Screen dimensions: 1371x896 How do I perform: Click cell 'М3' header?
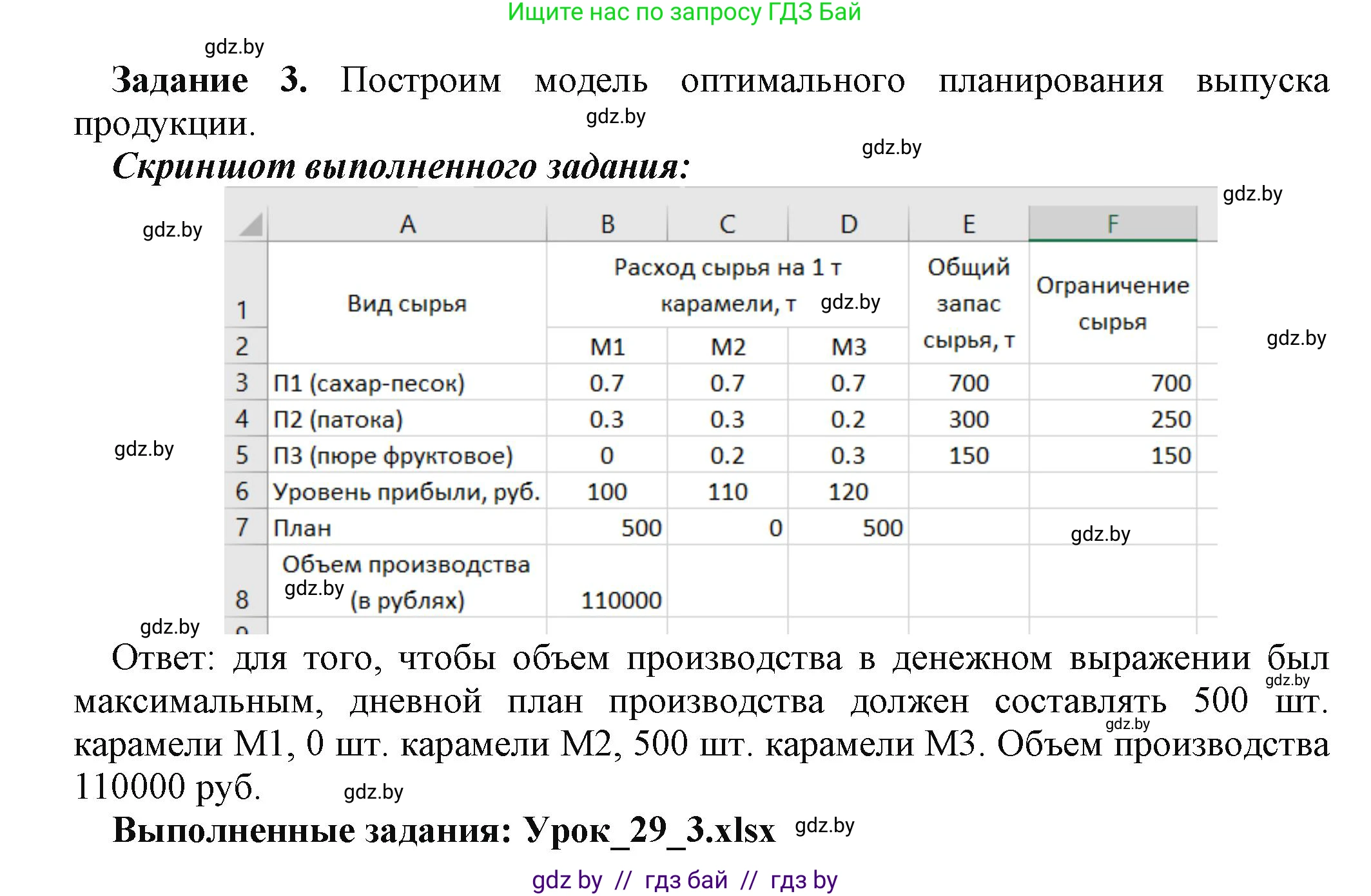848,346
